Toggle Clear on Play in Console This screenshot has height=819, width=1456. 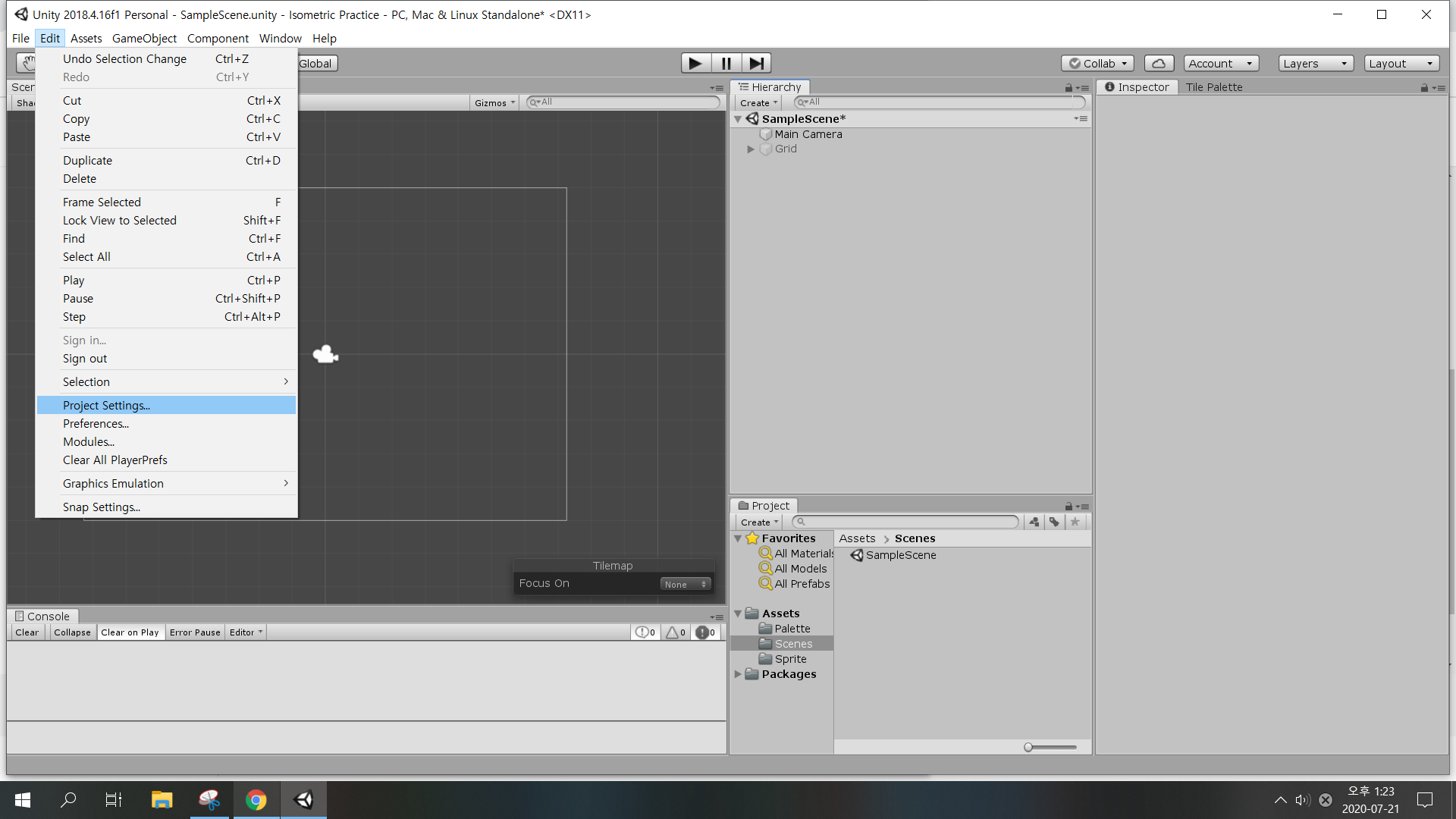[x=130, y=632]
